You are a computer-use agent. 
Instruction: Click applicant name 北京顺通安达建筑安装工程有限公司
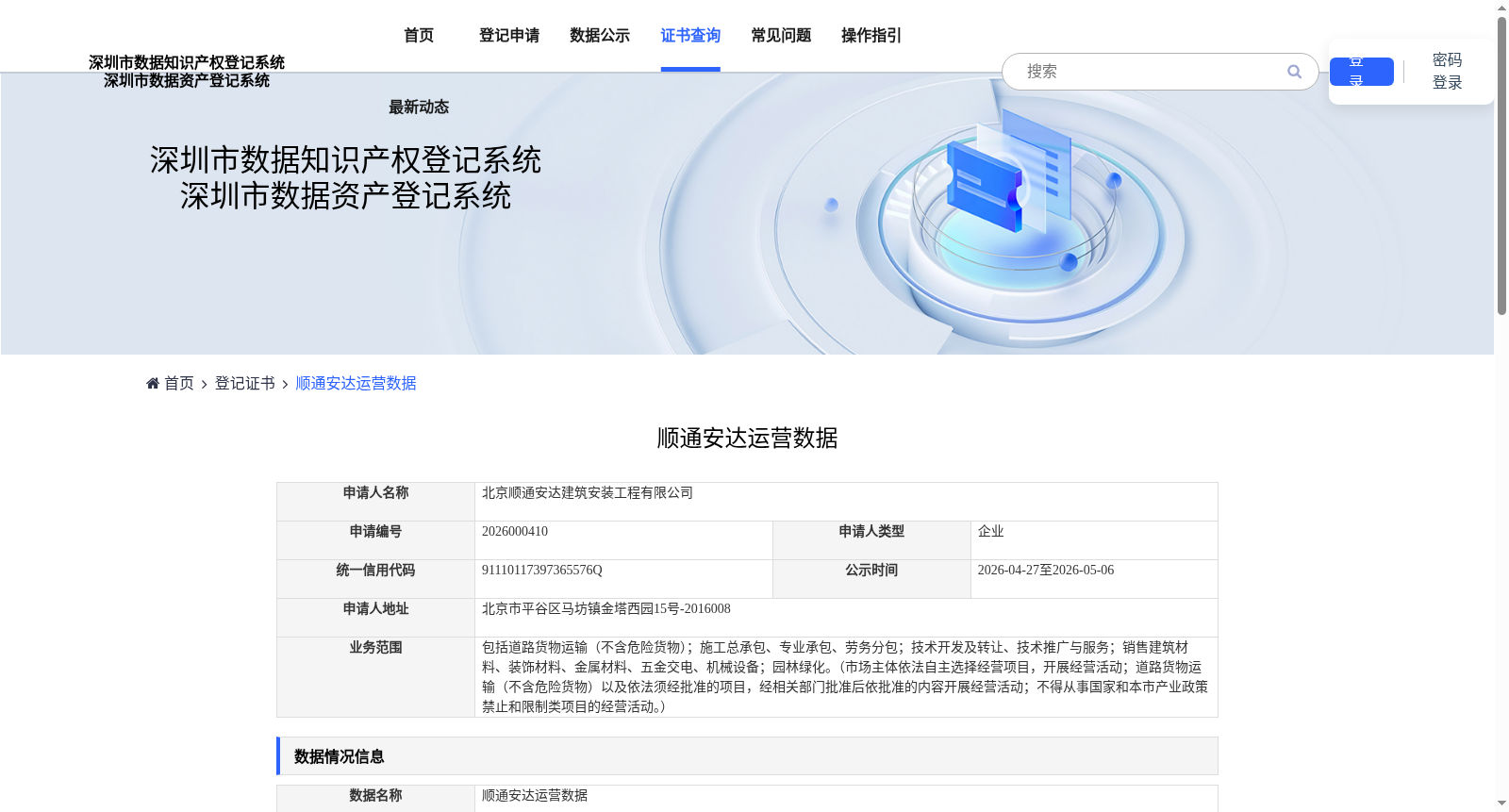pyautogui.click(x=588, y=492)
